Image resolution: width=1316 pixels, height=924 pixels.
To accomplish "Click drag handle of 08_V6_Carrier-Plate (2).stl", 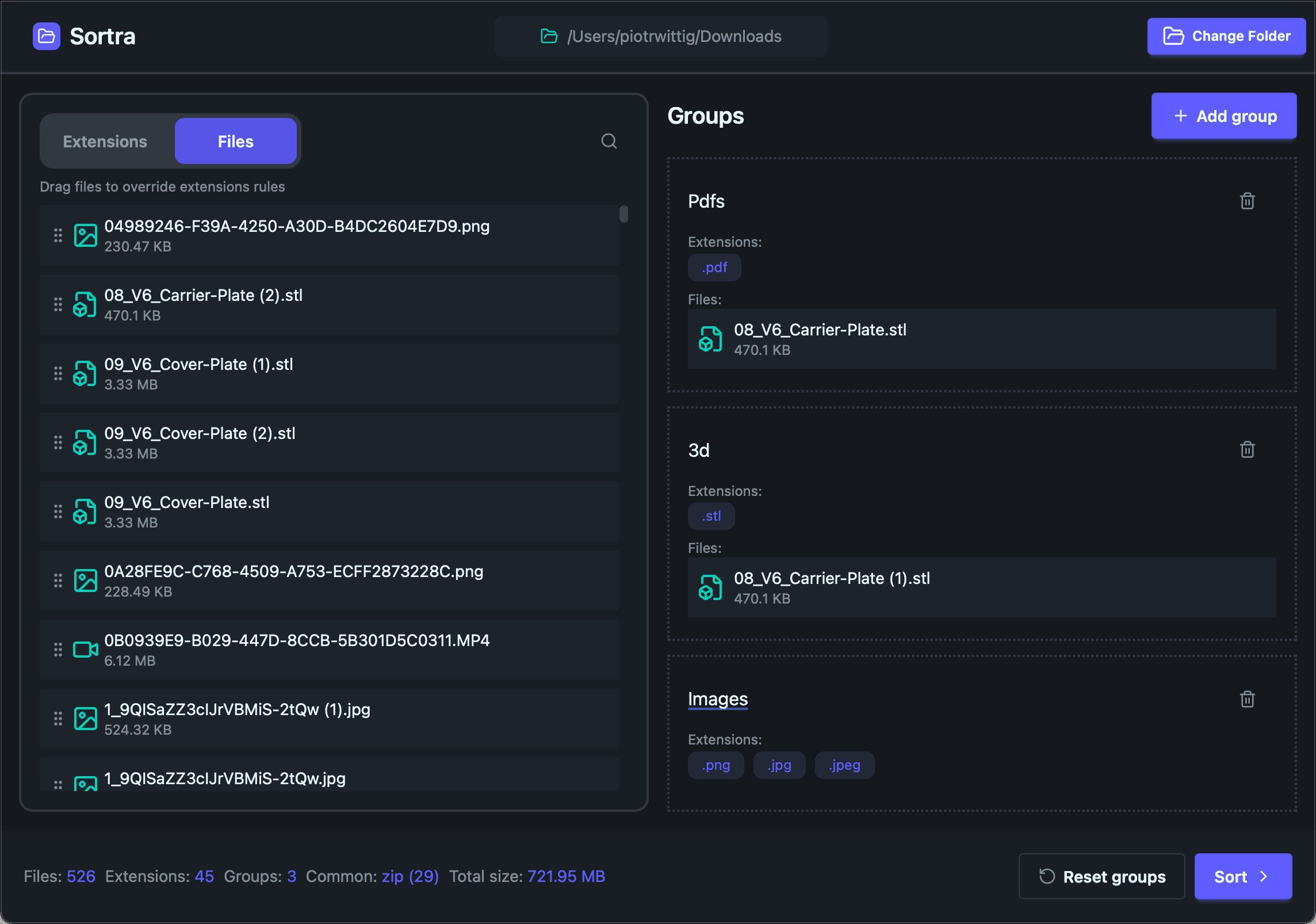I will point(58,304).
